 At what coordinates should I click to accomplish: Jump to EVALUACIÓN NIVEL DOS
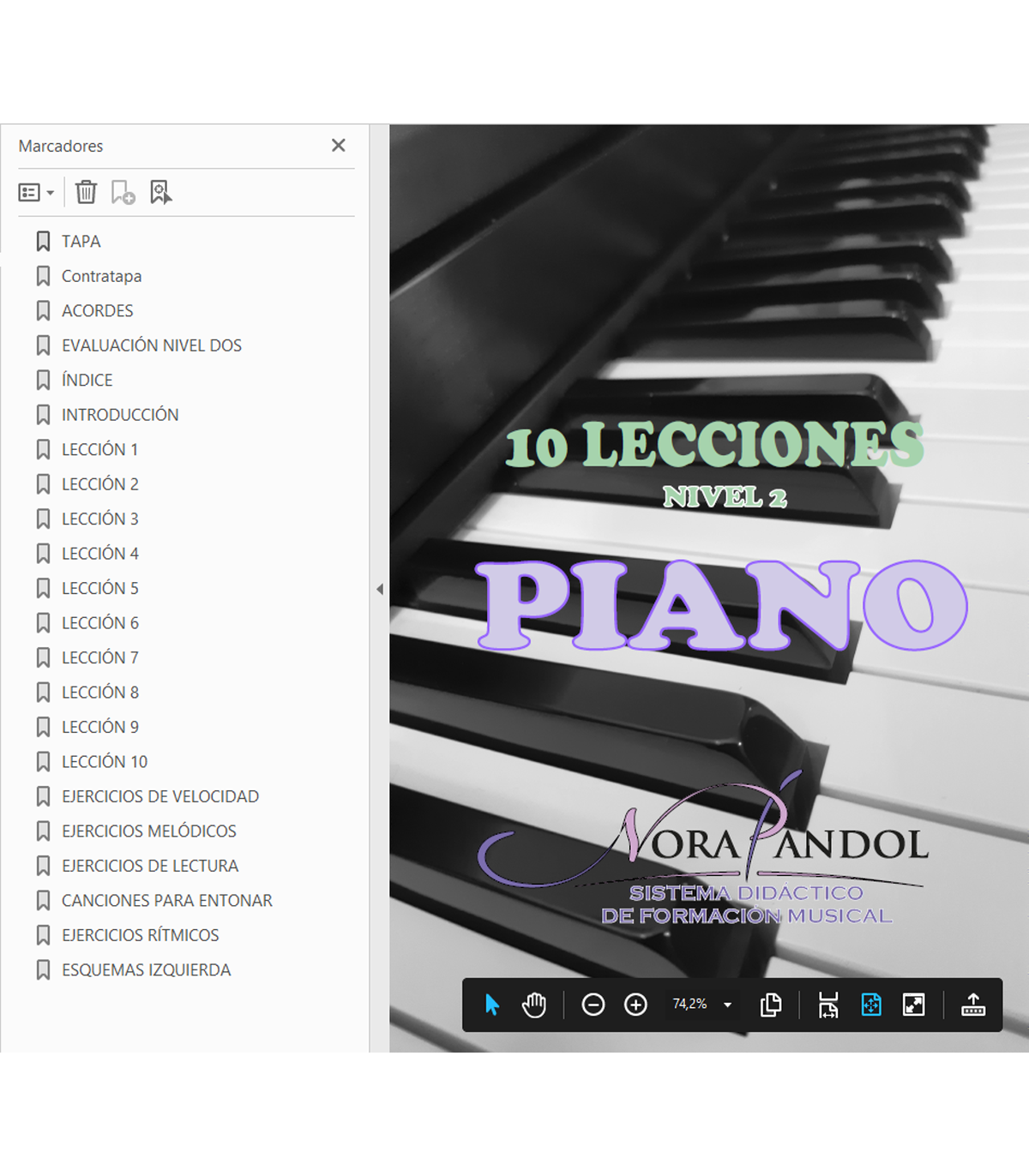point(151,345)
